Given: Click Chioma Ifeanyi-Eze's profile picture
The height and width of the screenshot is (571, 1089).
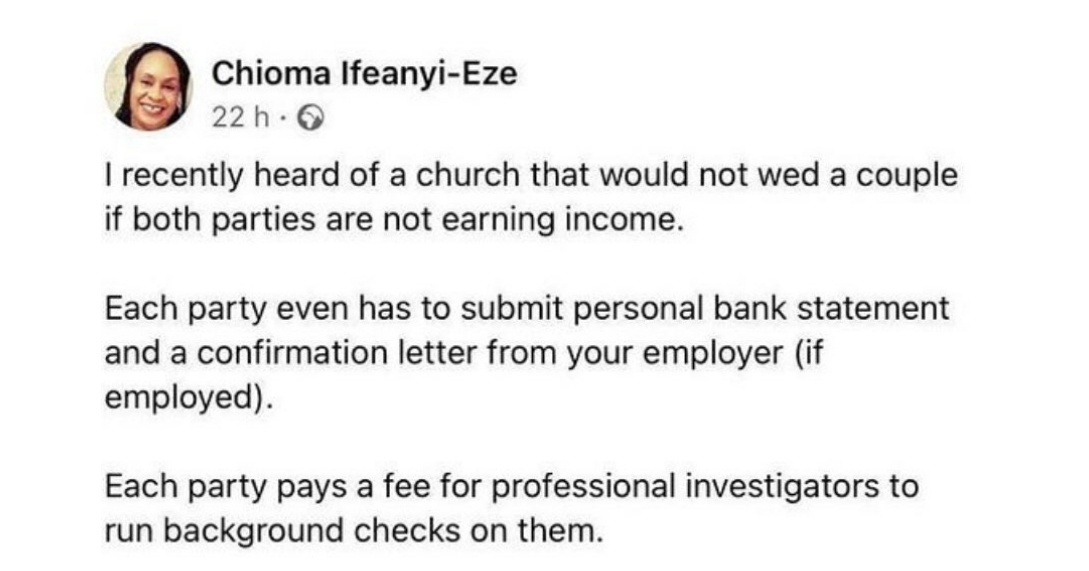Looking at the screenshot, I should [x=148, y=88].
